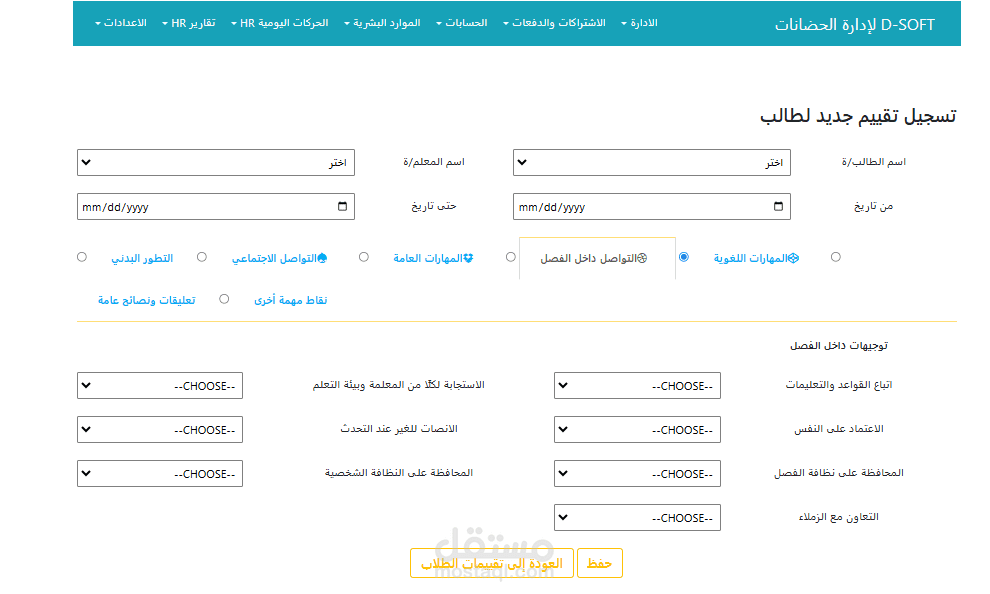The image size is (990, 594).
Task: Select the checked radio of التواصل داخل الفصل
Action: click(x=684, y=257)
